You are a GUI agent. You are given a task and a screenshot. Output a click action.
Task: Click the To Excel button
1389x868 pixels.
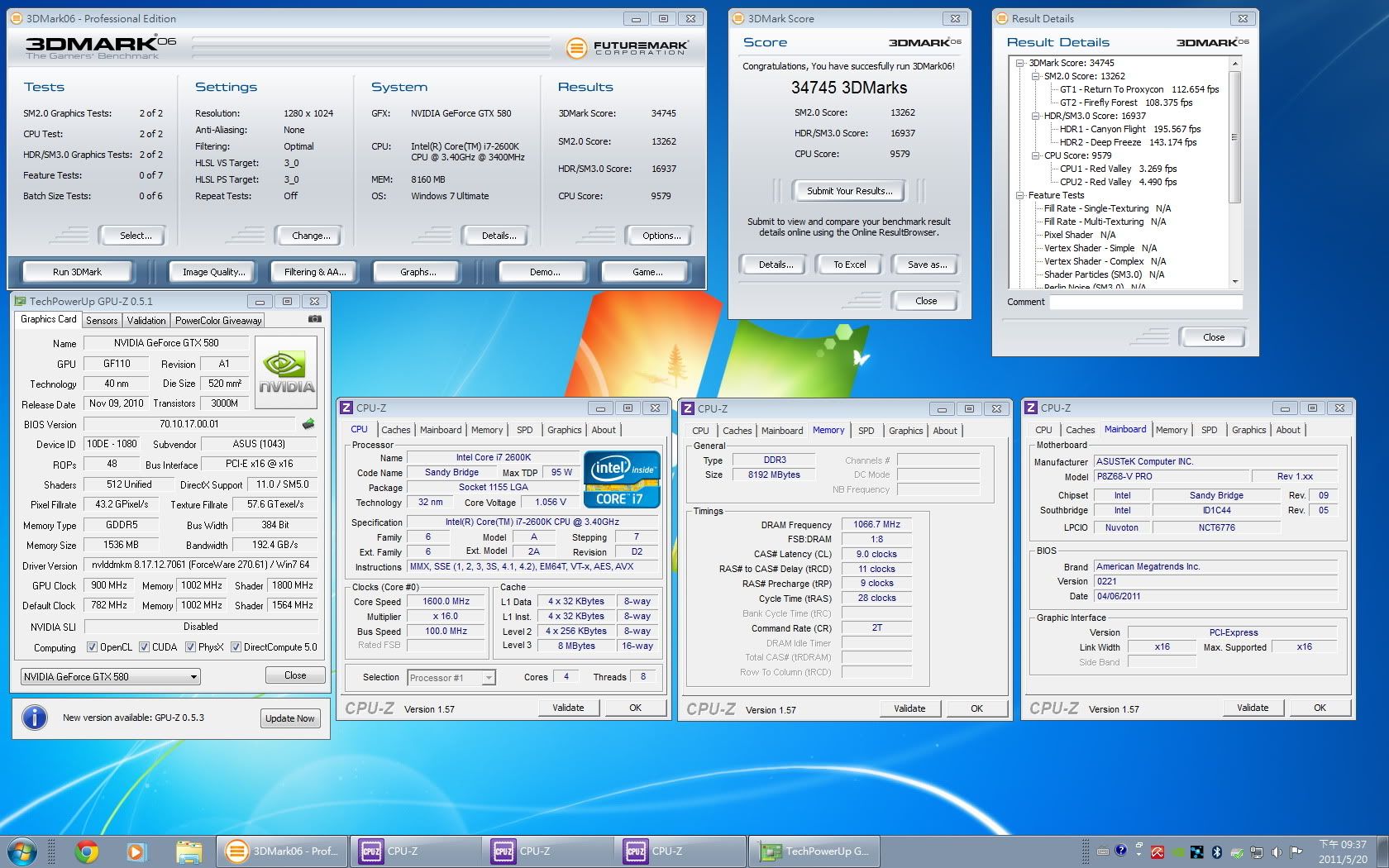pos(850,265)
